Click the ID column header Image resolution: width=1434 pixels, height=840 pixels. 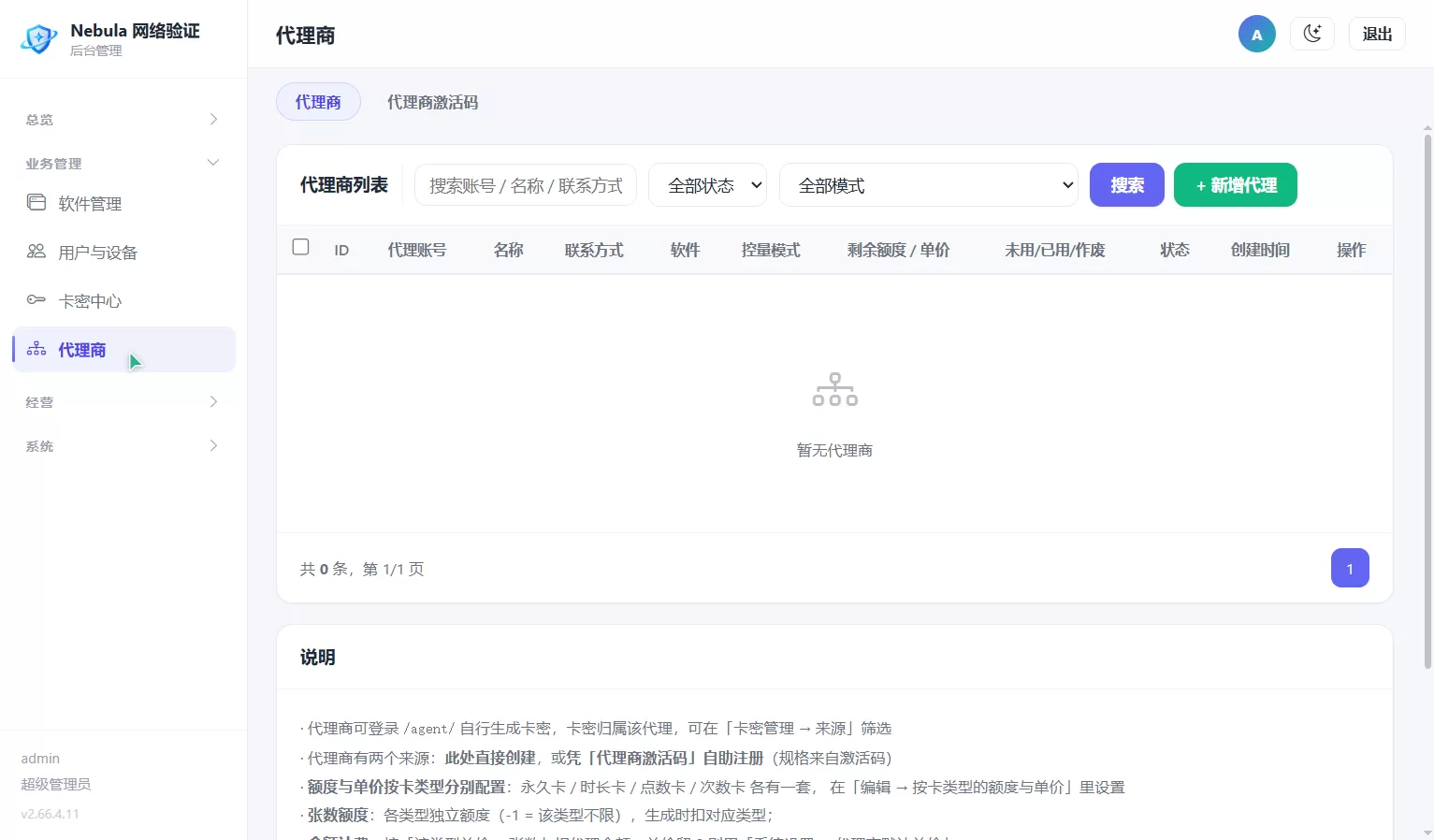[x=341, y=251]
